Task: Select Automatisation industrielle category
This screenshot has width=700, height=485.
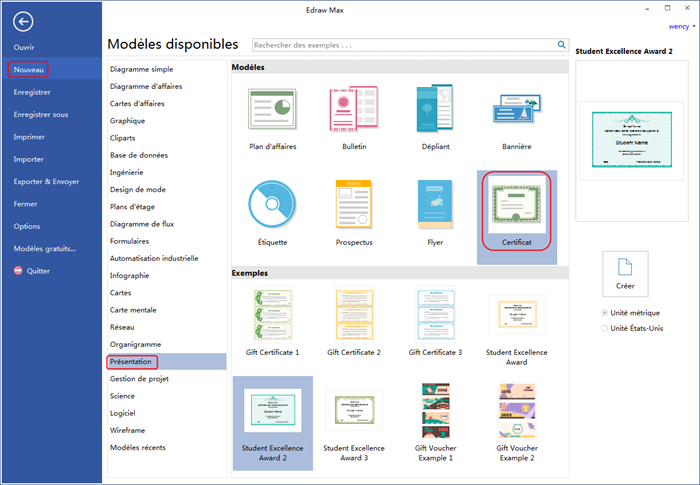Action: coord(154,258)
